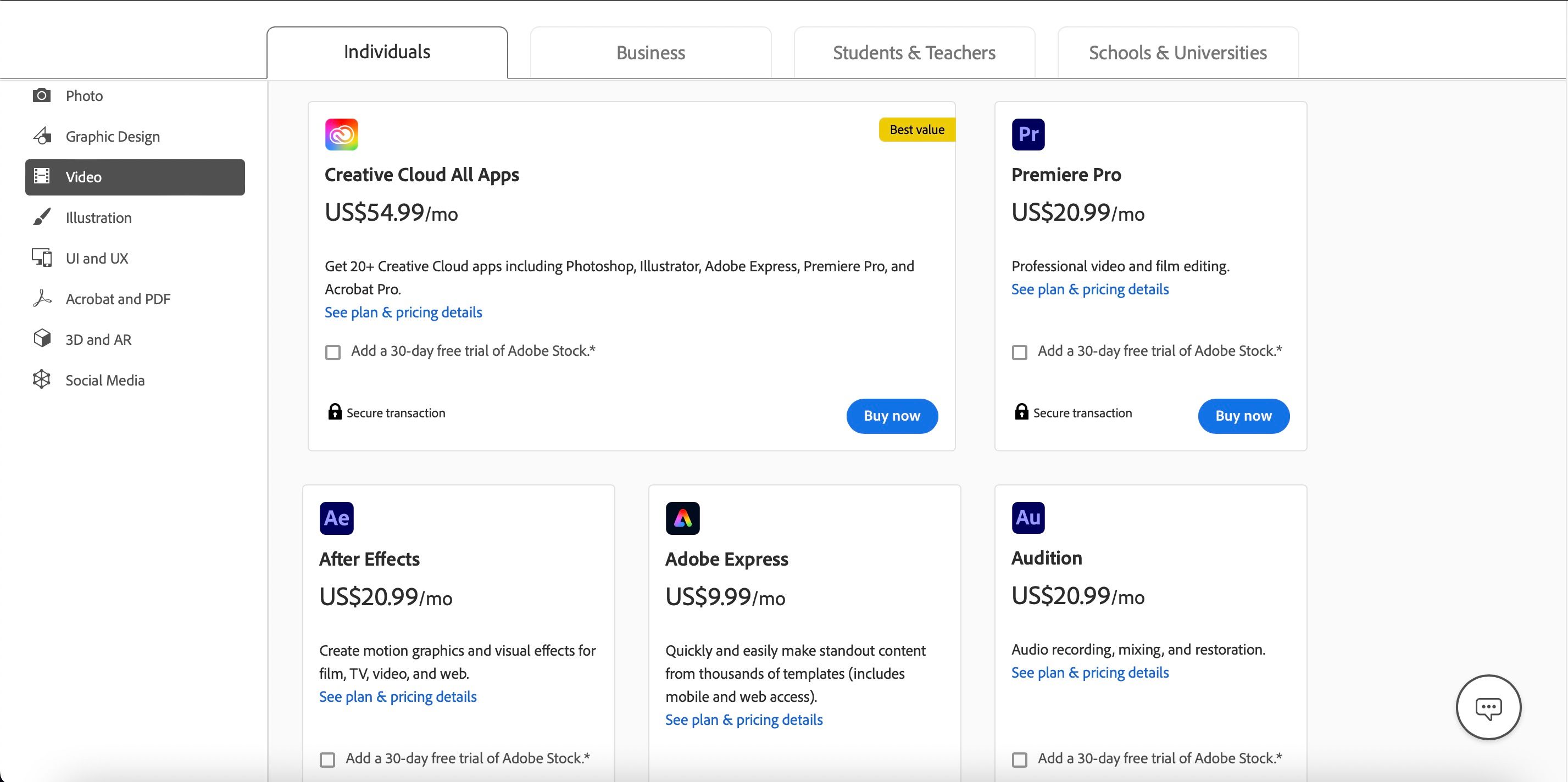
Task: Tick Adobe Stock trial checkbox for After Effects
Action: coord(327,759)
